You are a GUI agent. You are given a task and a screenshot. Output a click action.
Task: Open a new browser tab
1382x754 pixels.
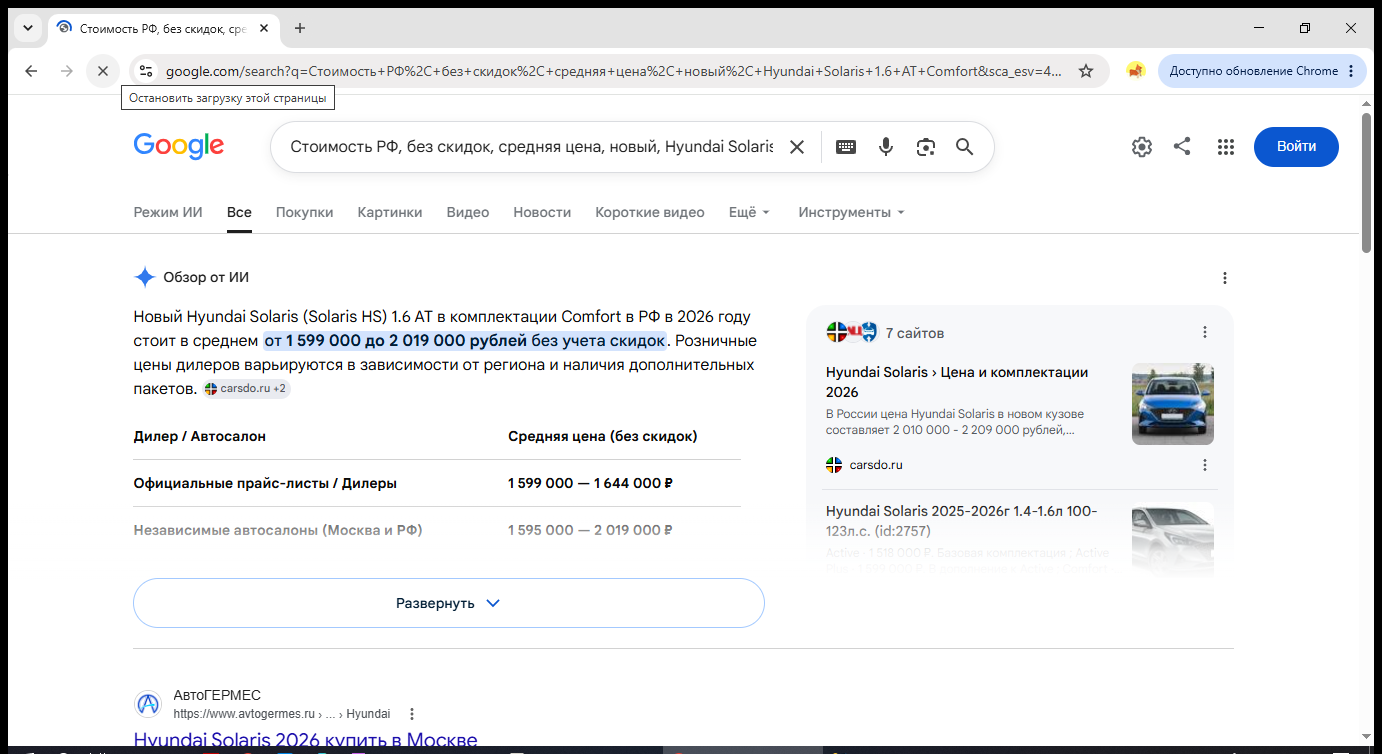click(300, 28)
